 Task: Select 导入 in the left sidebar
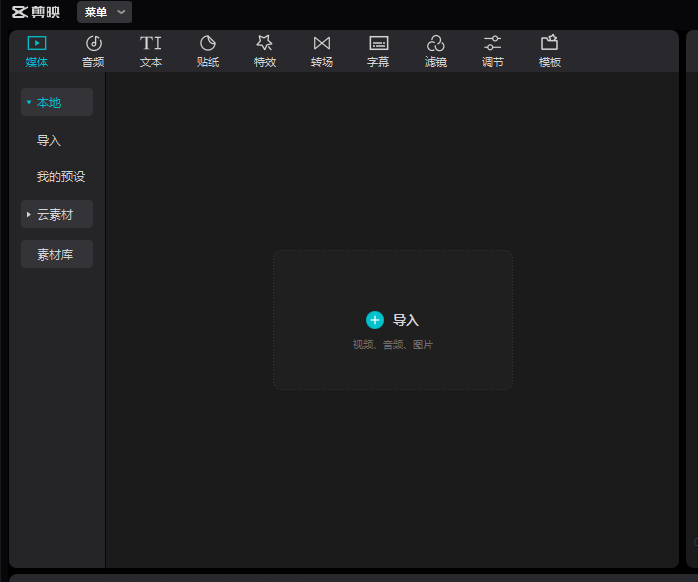pos(49,141)
